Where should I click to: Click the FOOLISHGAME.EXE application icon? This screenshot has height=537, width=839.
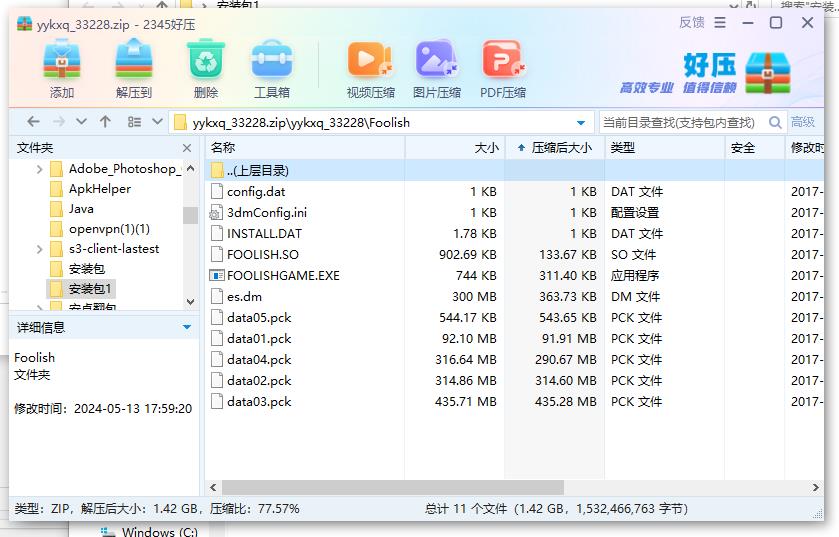[216, 275]
